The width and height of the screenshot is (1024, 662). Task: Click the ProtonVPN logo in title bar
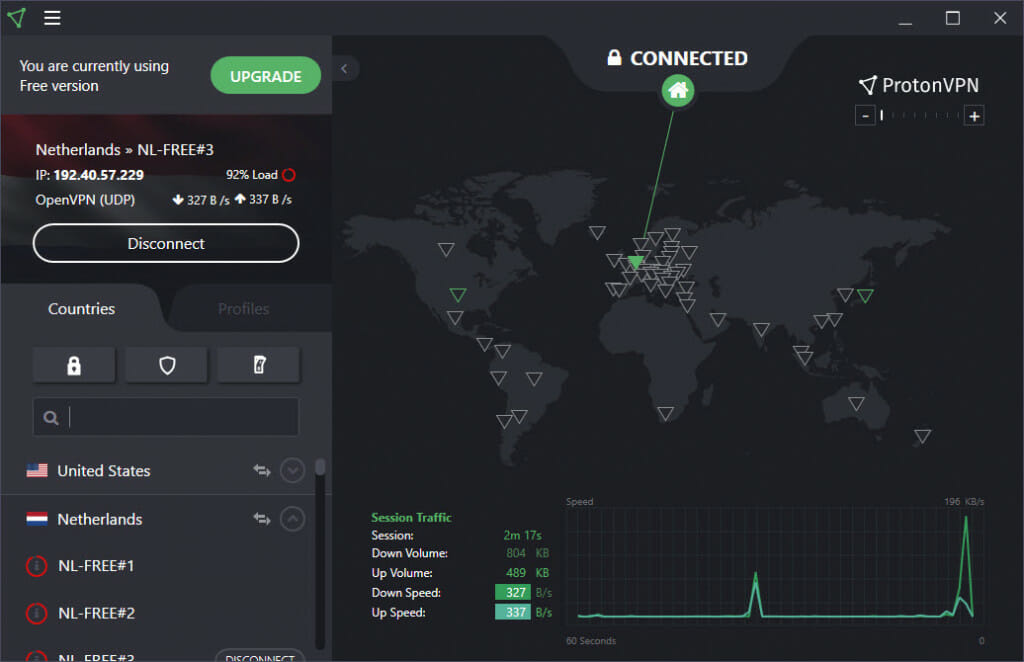tap(17, 18)
